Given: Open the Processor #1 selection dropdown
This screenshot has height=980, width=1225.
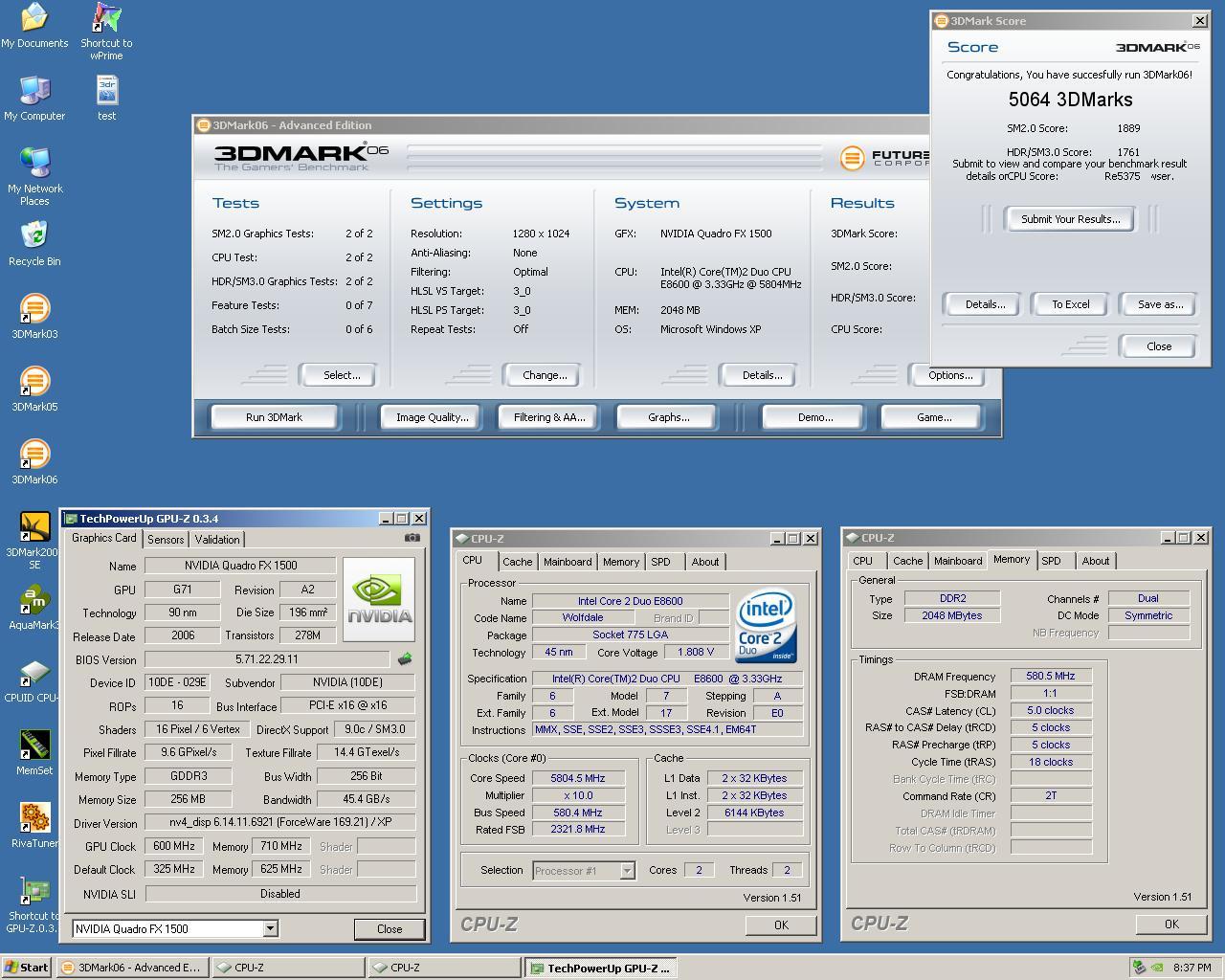Looking at the screenshot, I should [627, 870].
